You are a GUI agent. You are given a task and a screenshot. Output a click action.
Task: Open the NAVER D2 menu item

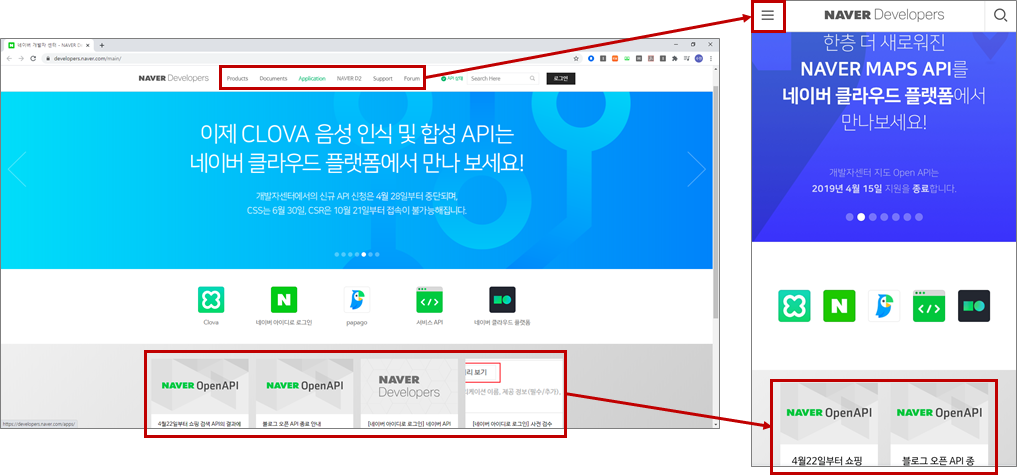click(349, 79)
